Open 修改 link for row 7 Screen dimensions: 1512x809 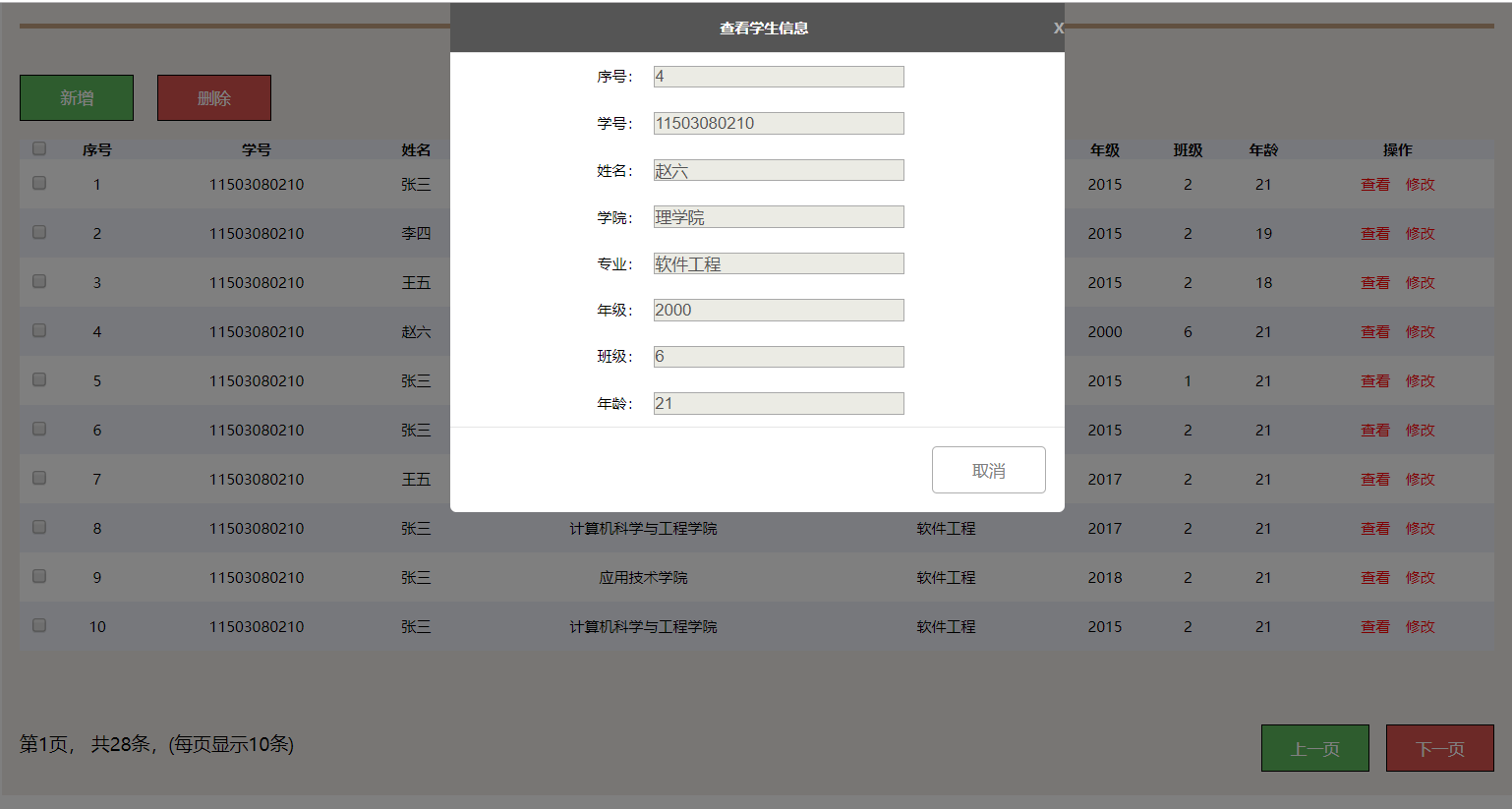[1421, 480]
